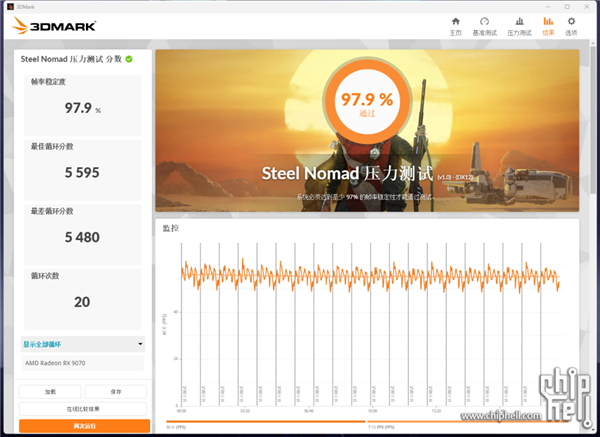Click the orange FPS line in chart
The image size is (600, 437).
[x=370, y=276]
